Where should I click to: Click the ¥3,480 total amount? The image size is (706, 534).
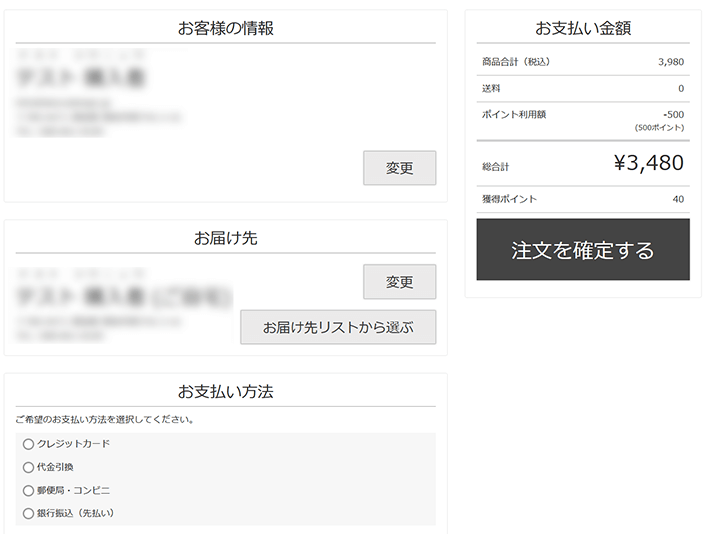[x=649, y=163]
